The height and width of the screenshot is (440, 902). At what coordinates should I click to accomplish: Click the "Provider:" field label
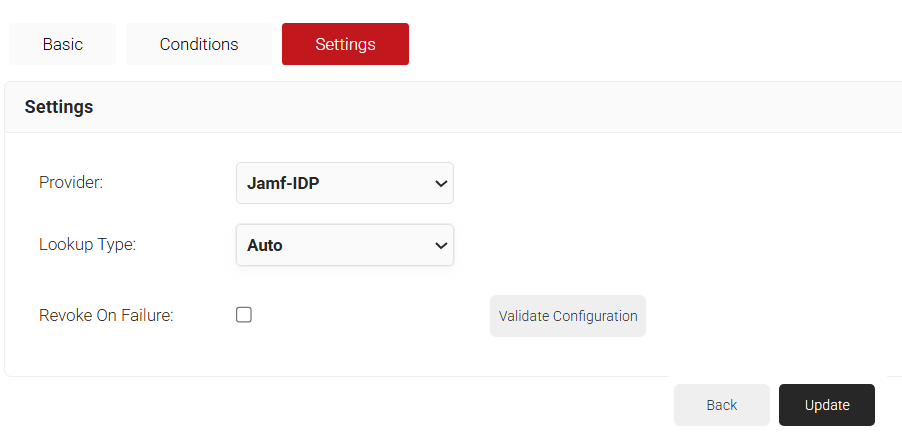(71, 182)
